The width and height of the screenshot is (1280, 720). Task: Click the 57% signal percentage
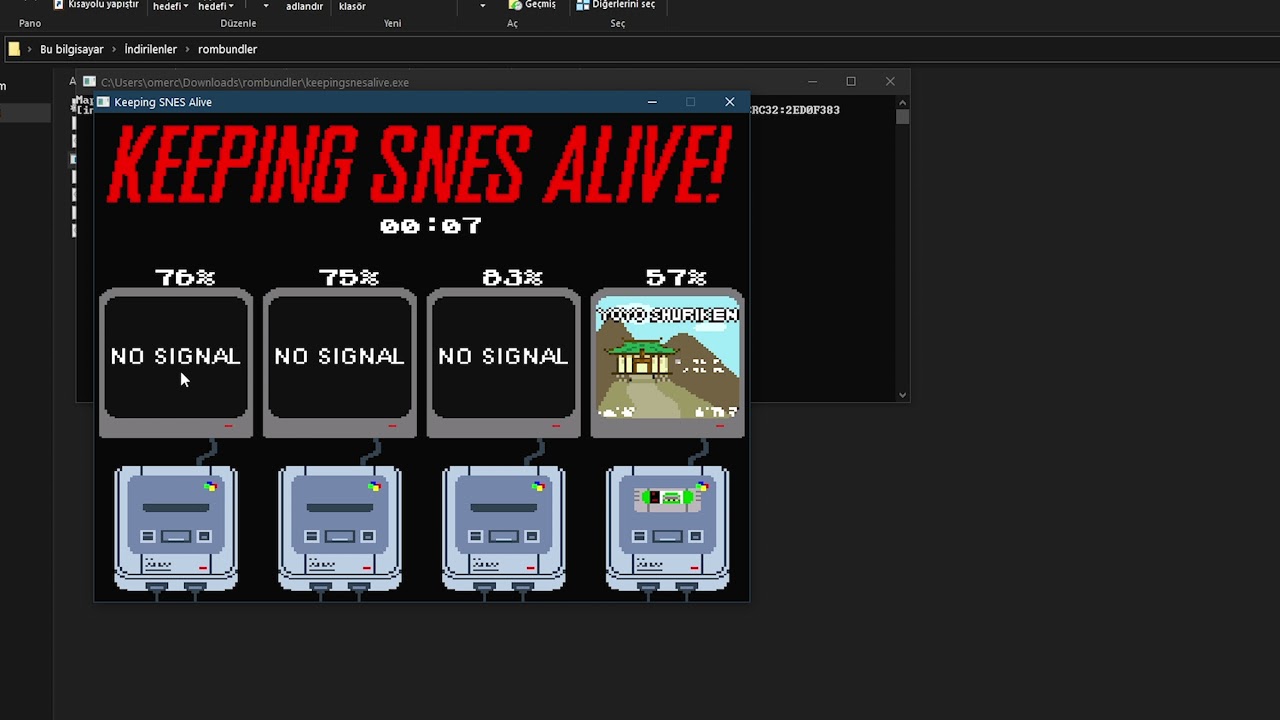coord(676,277)
